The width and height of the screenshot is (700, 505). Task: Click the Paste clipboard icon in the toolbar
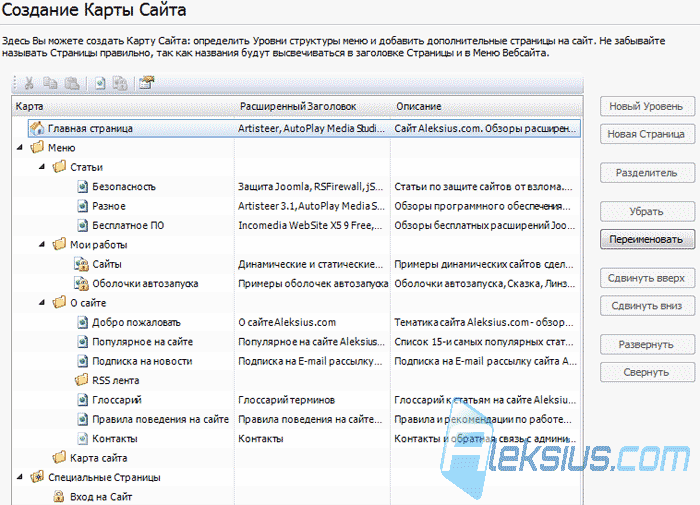(72, 83)
